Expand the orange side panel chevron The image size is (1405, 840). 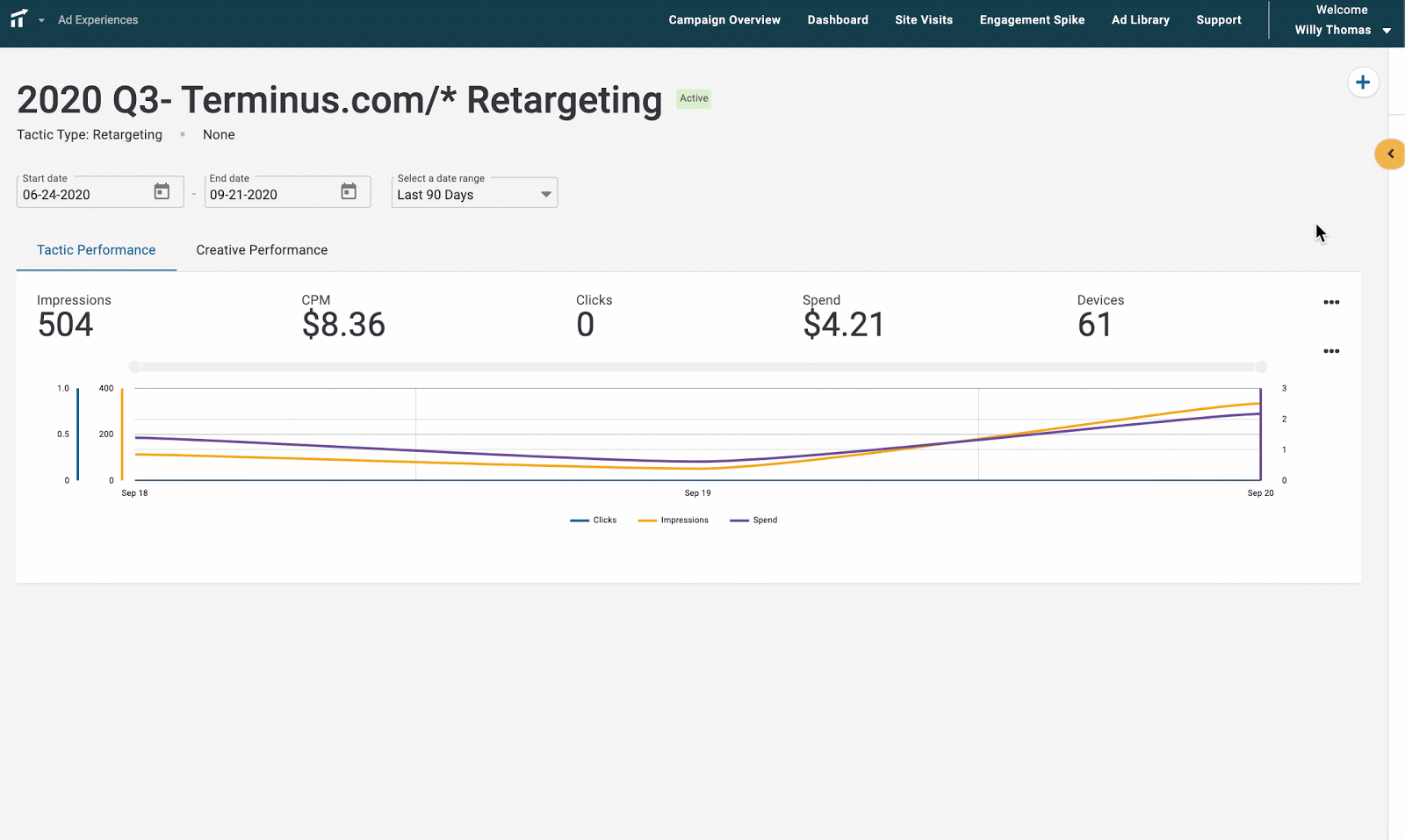[1390, 154]
